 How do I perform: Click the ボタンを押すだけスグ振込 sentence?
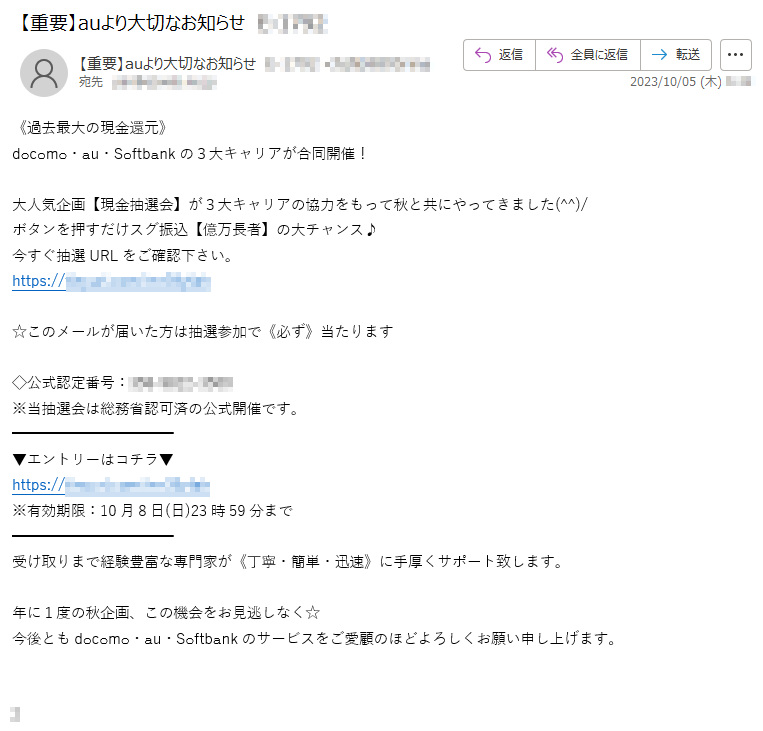click(195, 230)
